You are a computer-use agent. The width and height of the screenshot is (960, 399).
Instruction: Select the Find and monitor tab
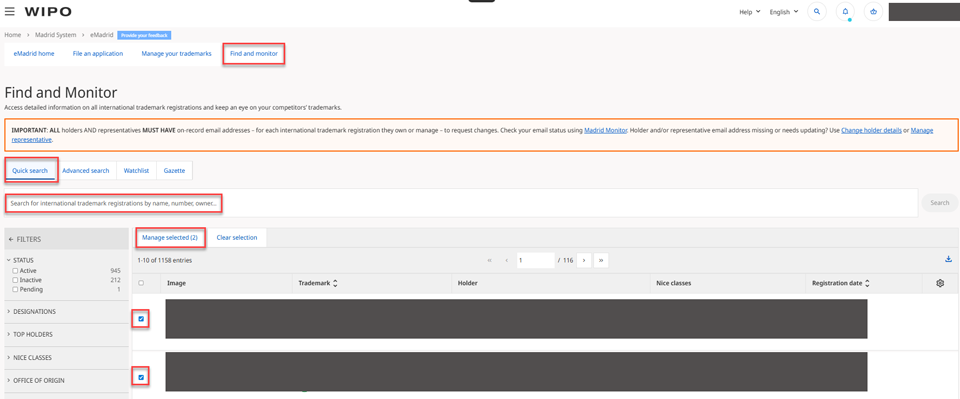[x=253, y=54]
